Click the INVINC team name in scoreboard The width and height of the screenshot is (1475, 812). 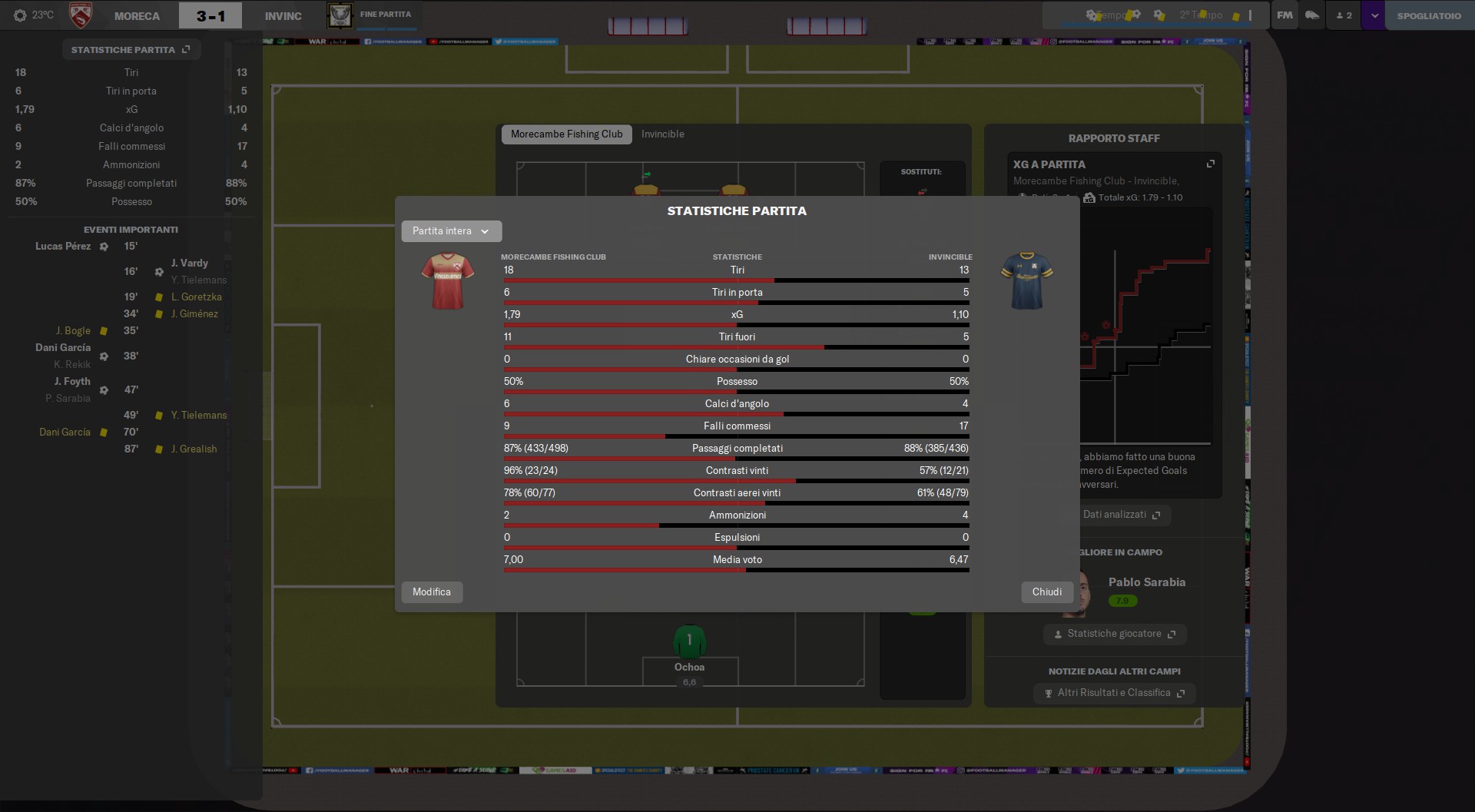pos(283,16)
